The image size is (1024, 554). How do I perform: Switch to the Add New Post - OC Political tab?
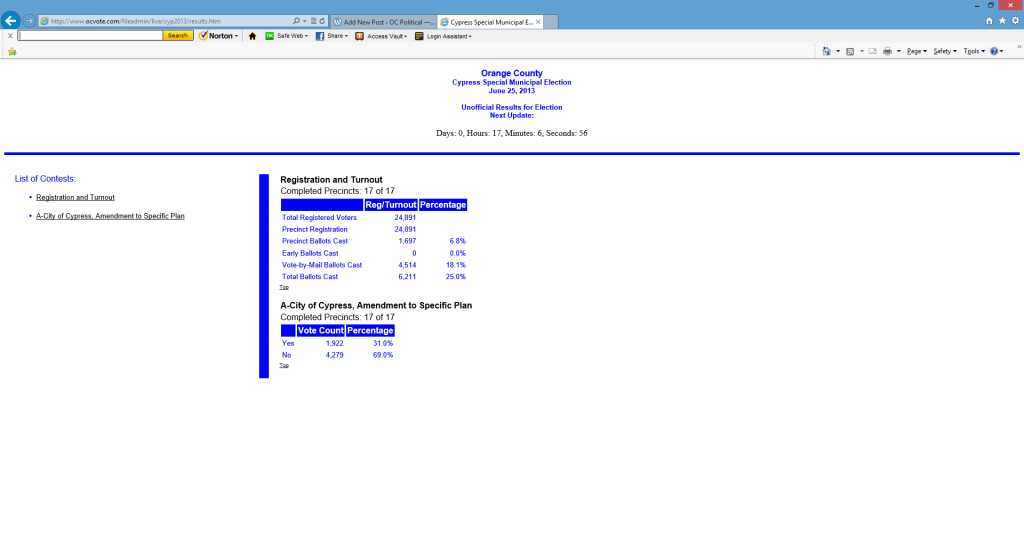(x=384, y=22)
